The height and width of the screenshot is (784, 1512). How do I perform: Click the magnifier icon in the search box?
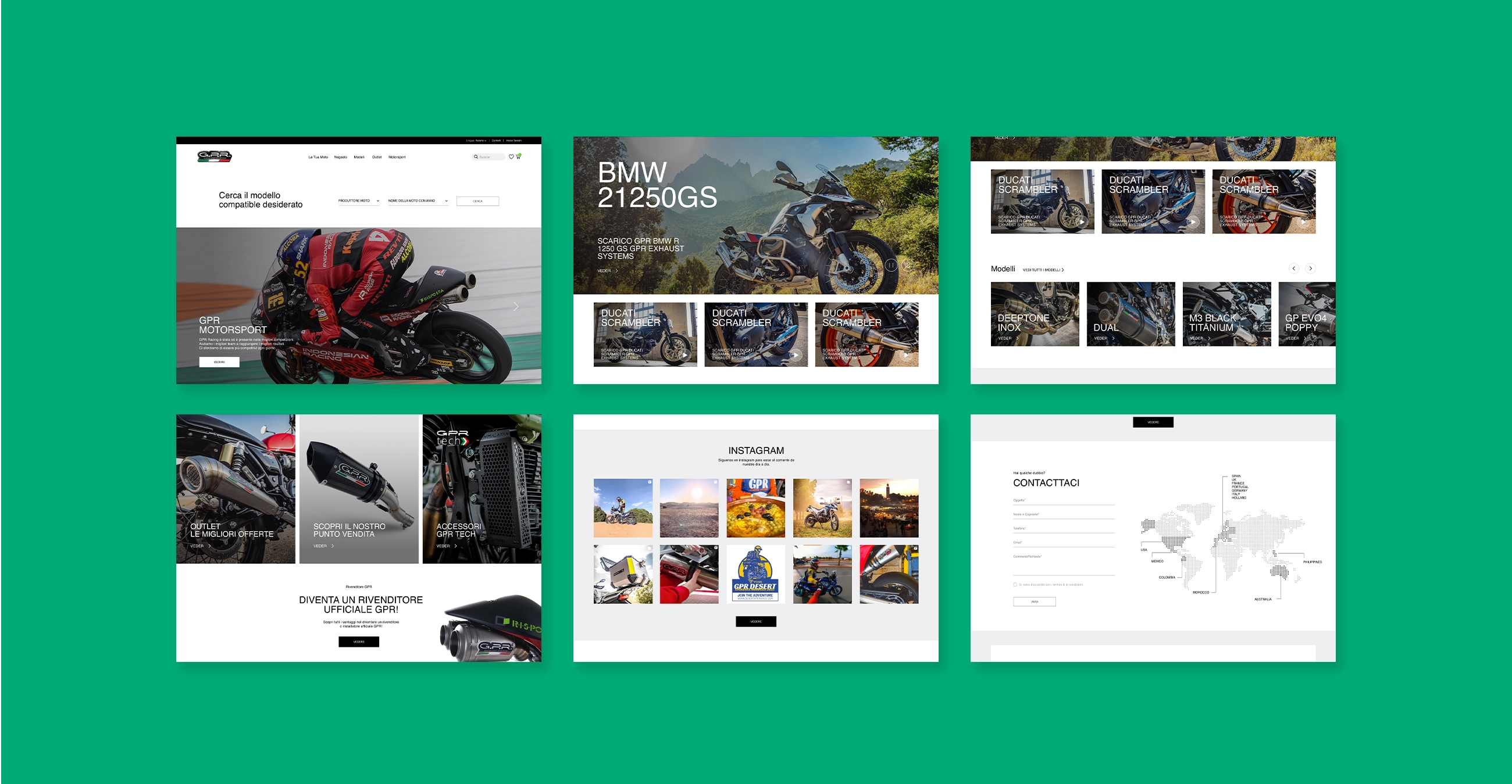pos(476,157)
